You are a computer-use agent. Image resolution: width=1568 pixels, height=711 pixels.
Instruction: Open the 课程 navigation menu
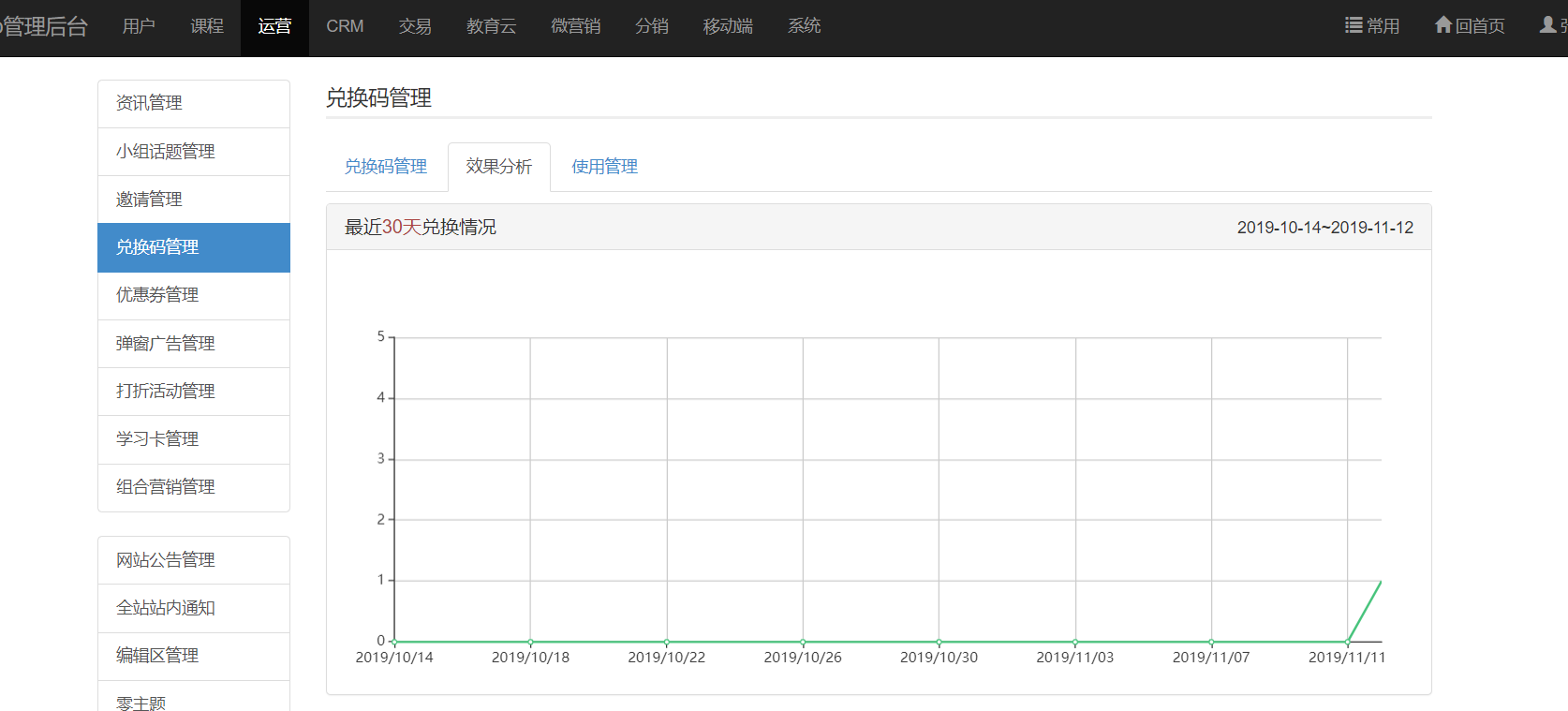coord(207,26)
